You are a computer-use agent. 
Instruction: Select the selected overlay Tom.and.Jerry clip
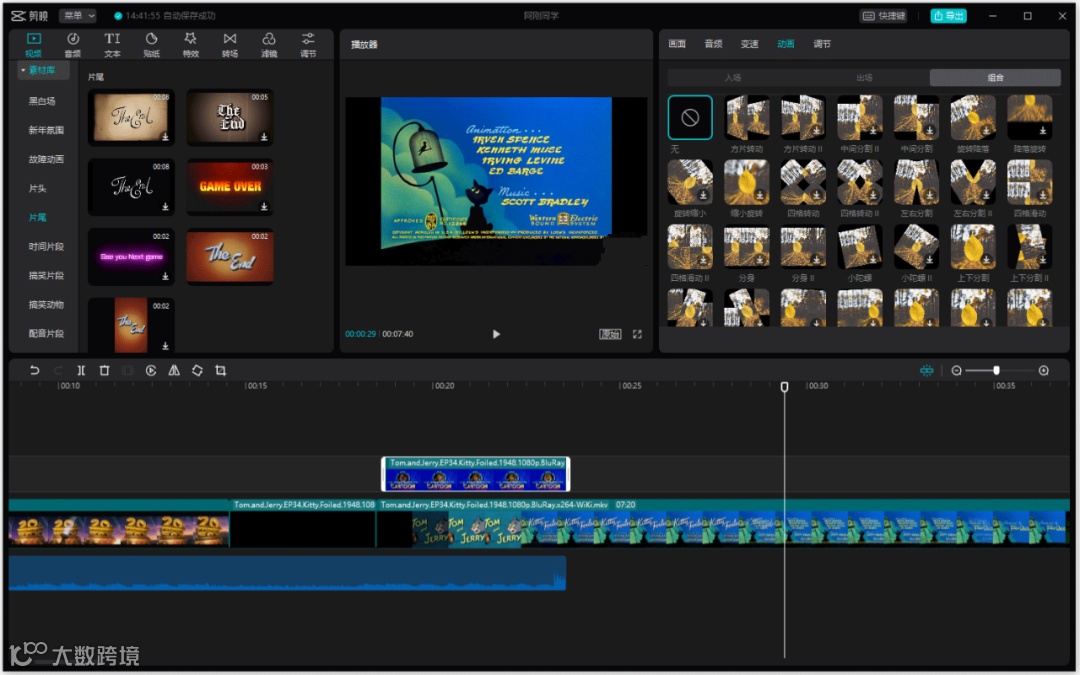coord(475,474)
